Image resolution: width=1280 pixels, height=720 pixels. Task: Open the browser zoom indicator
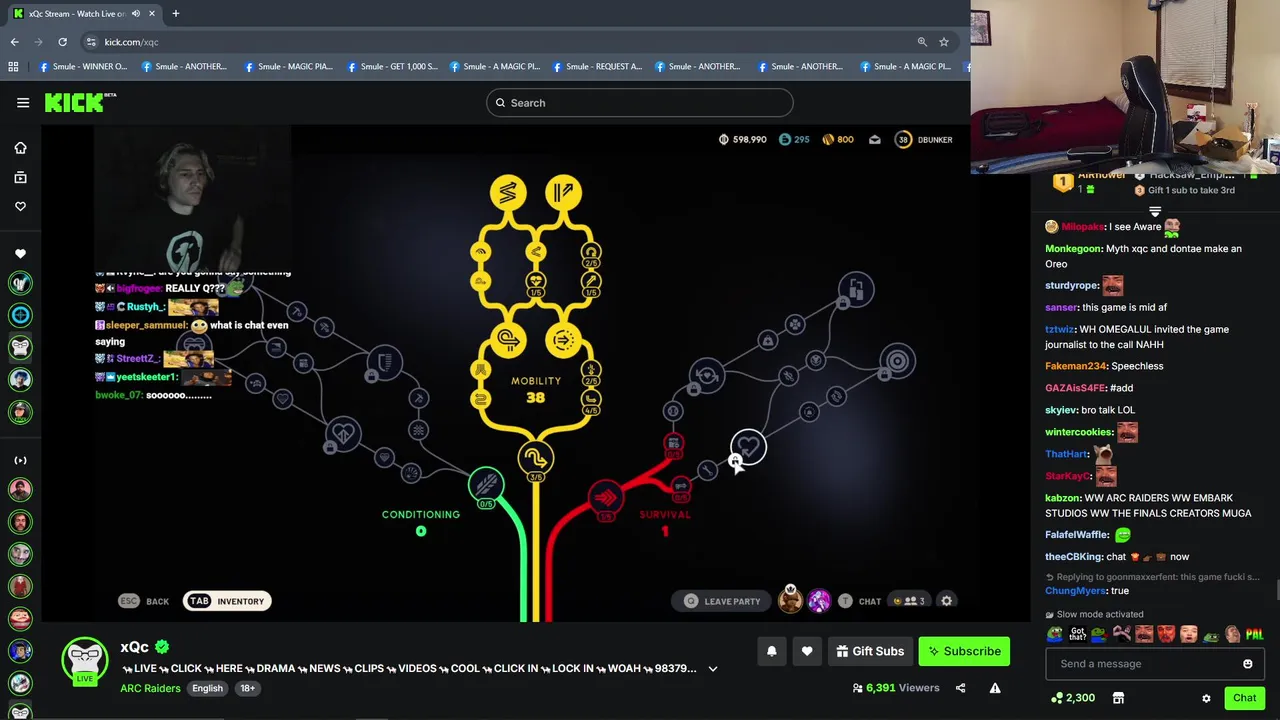coord(922,42)
